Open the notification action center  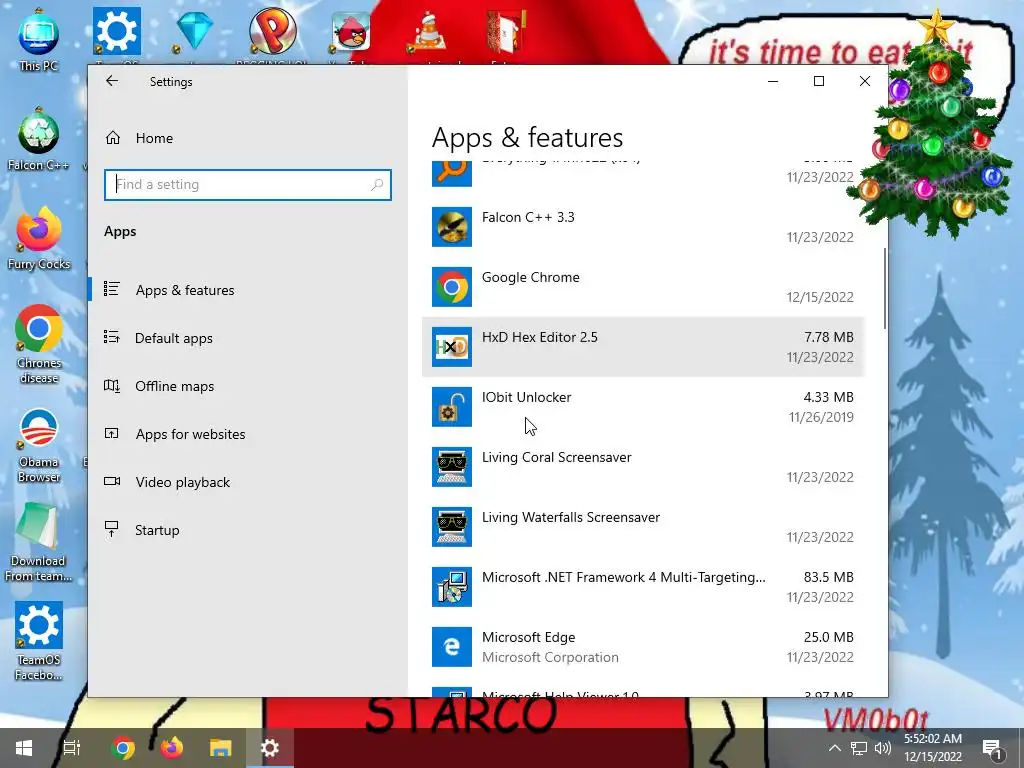[x=993, y=748]
